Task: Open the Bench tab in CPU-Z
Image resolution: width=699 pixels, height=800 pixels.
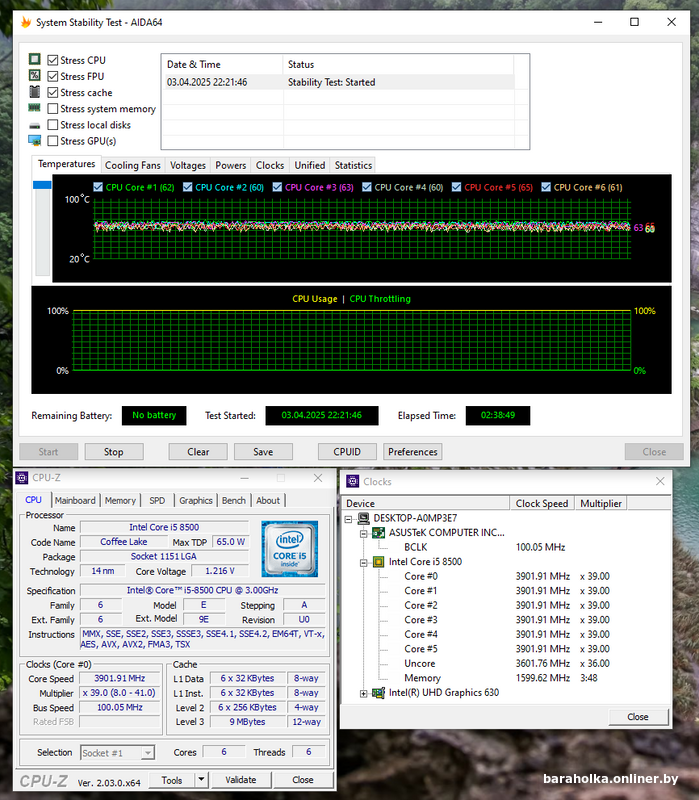Action: point(234,501)
